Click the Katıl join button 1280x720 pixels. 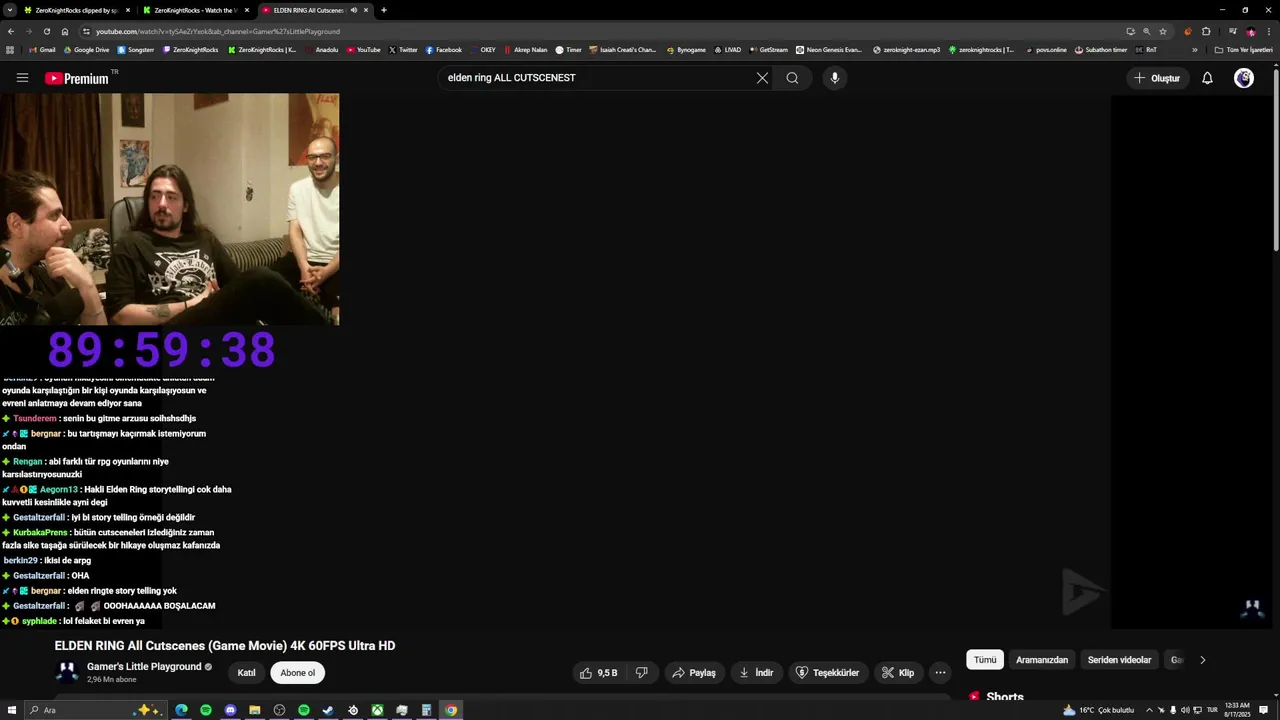[x=246, y=673]
